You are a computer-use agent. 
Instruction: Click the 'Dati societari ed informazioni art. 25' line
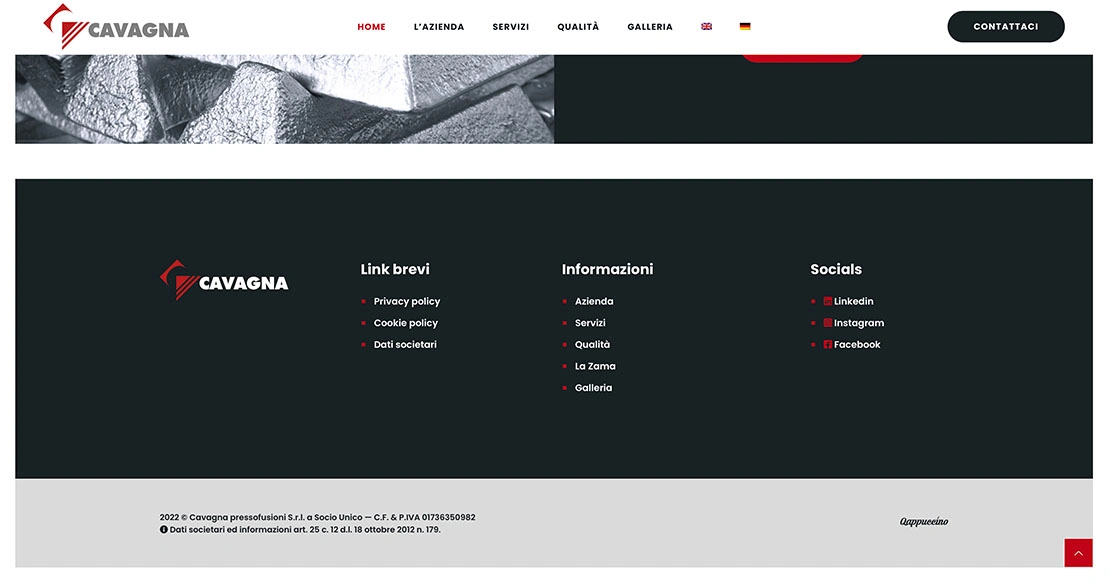[x=305, y=529]
